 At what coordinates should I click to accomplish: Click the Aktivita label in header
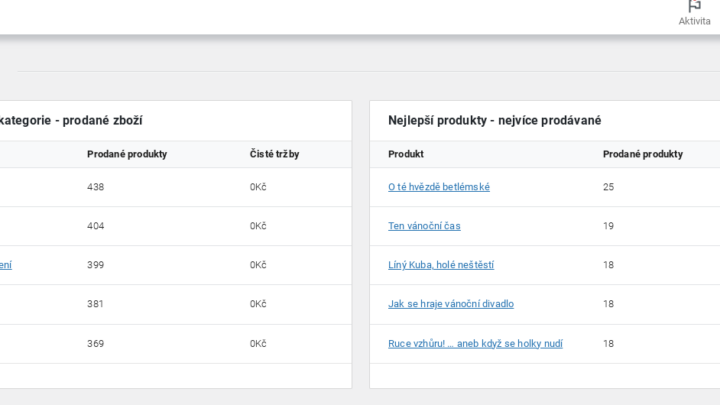coord(694,21)
